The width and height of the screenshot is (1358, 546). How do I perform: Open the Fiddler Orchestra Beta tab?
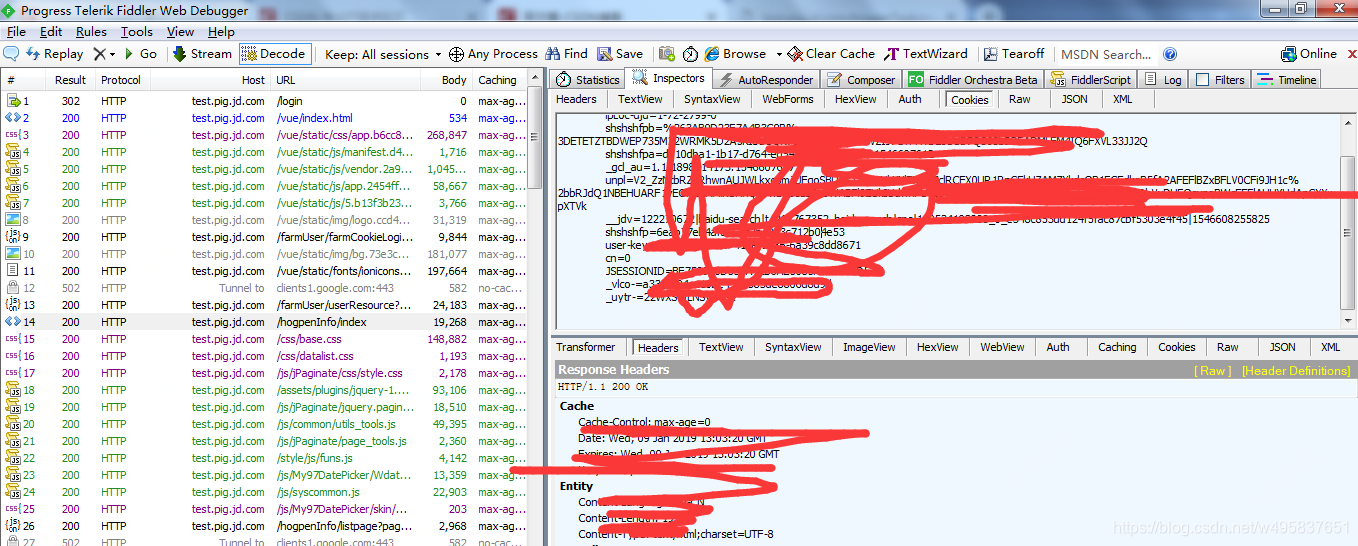tap(973, 80)
